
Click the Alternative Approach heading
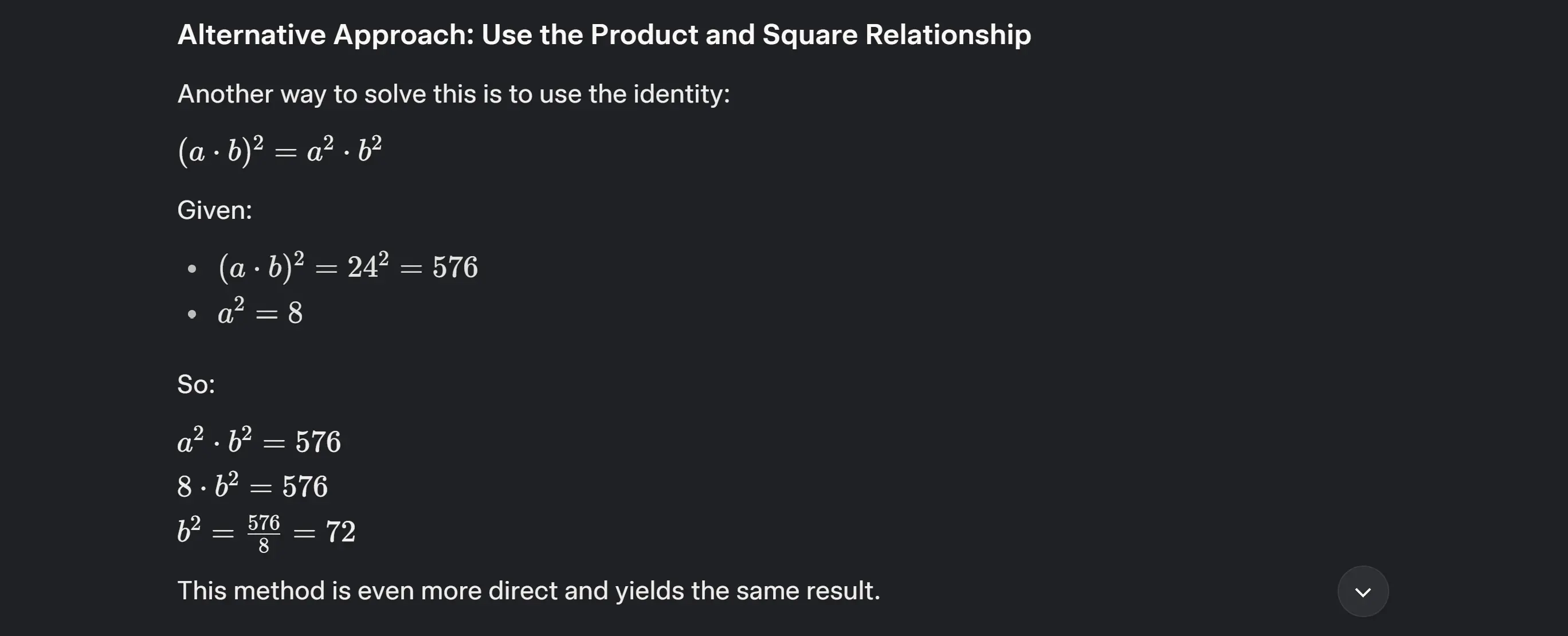(604, 35)
